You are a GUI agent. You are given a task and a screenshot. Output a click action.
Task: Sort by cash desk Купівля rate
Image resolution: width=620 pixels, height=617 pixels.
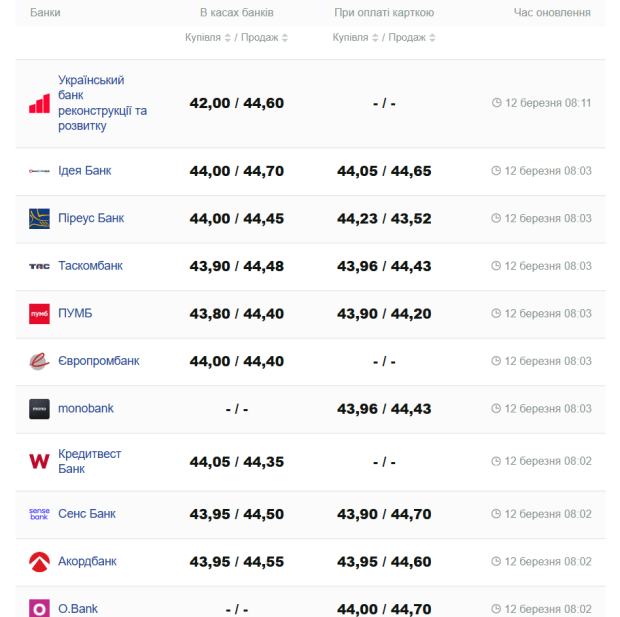point(210,37)
